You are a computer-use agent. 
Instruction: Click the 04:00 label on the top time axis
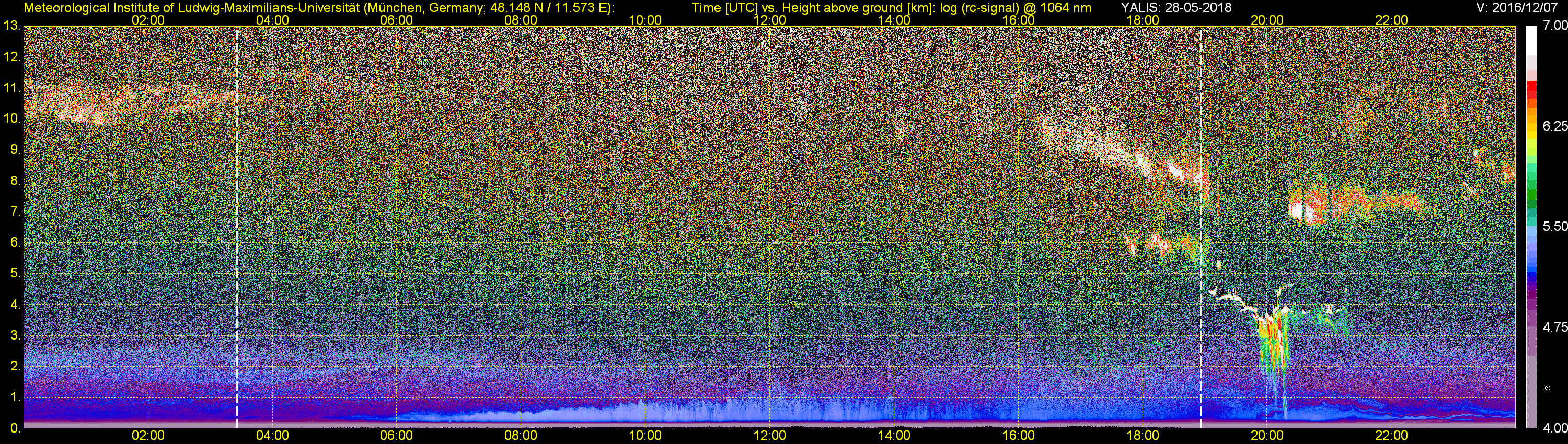pos(272,20)
